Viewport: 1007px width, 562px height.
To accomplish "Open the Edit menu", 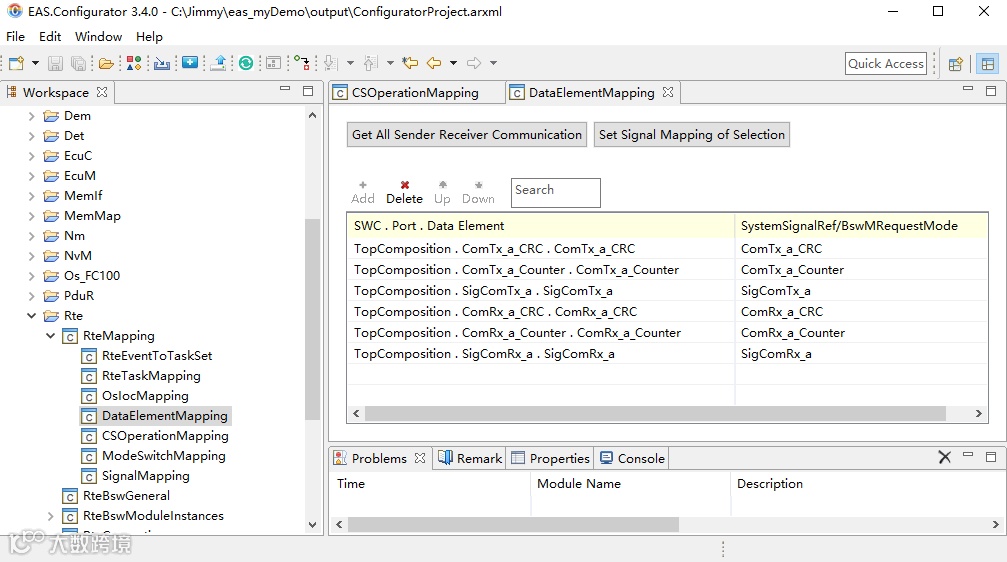I will point(50,37).
